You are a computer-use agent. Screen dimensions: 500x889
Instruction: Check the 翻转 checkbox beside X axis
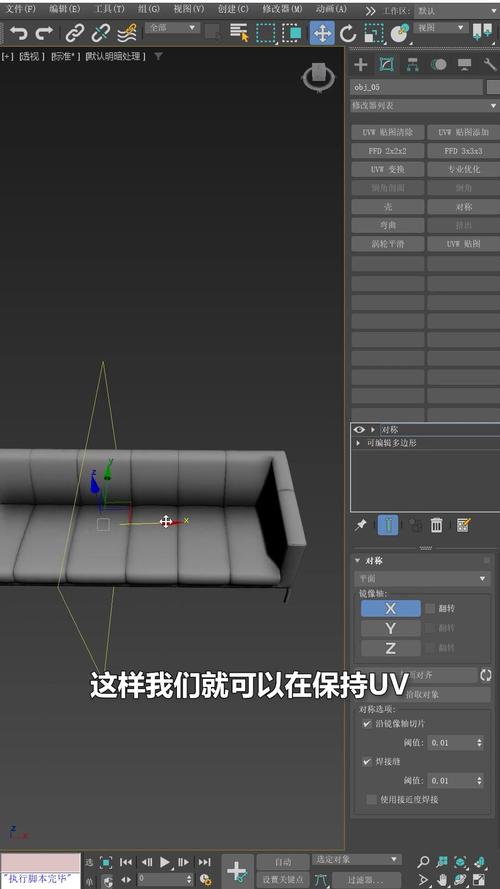click(x=430, y=608)
